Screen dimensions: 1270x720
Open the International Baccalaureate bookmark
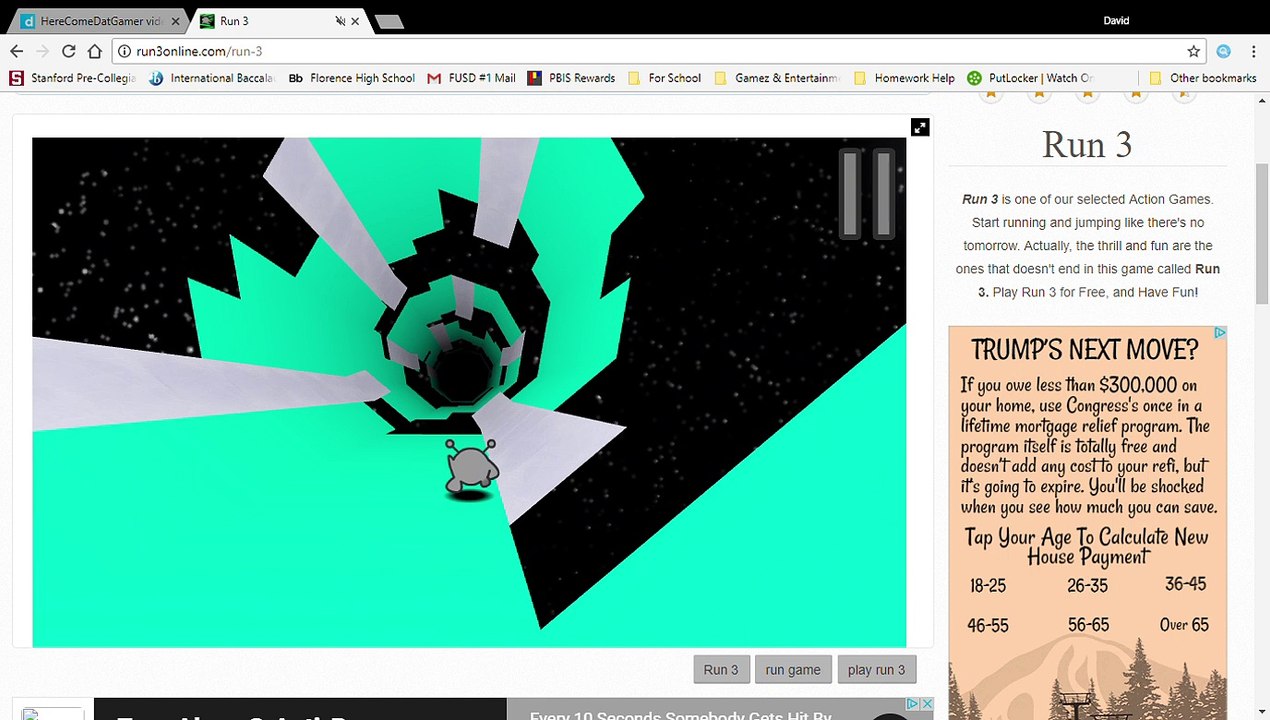click(x=212, y=78)
